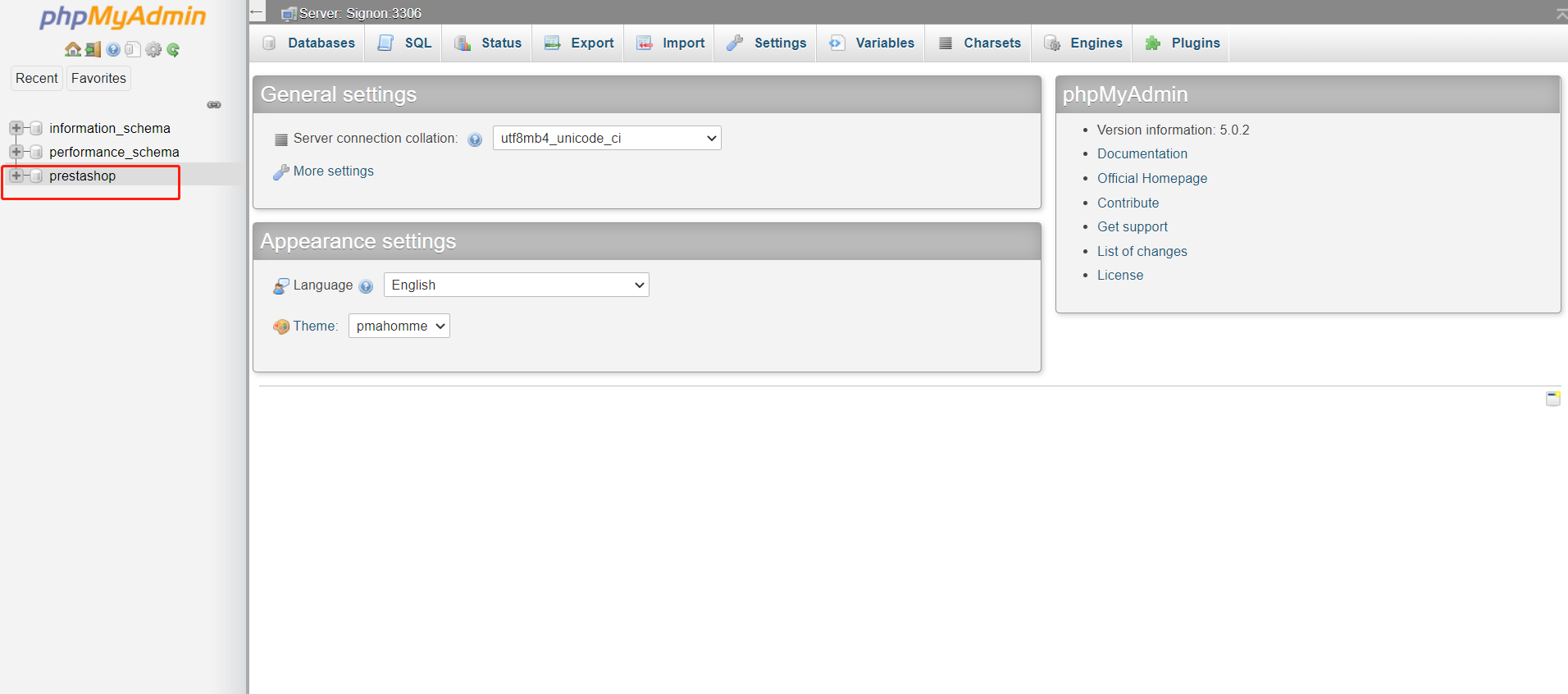
Task: Click the Variables tab icon
Action: pyautogui.click(x=836, y=43)
